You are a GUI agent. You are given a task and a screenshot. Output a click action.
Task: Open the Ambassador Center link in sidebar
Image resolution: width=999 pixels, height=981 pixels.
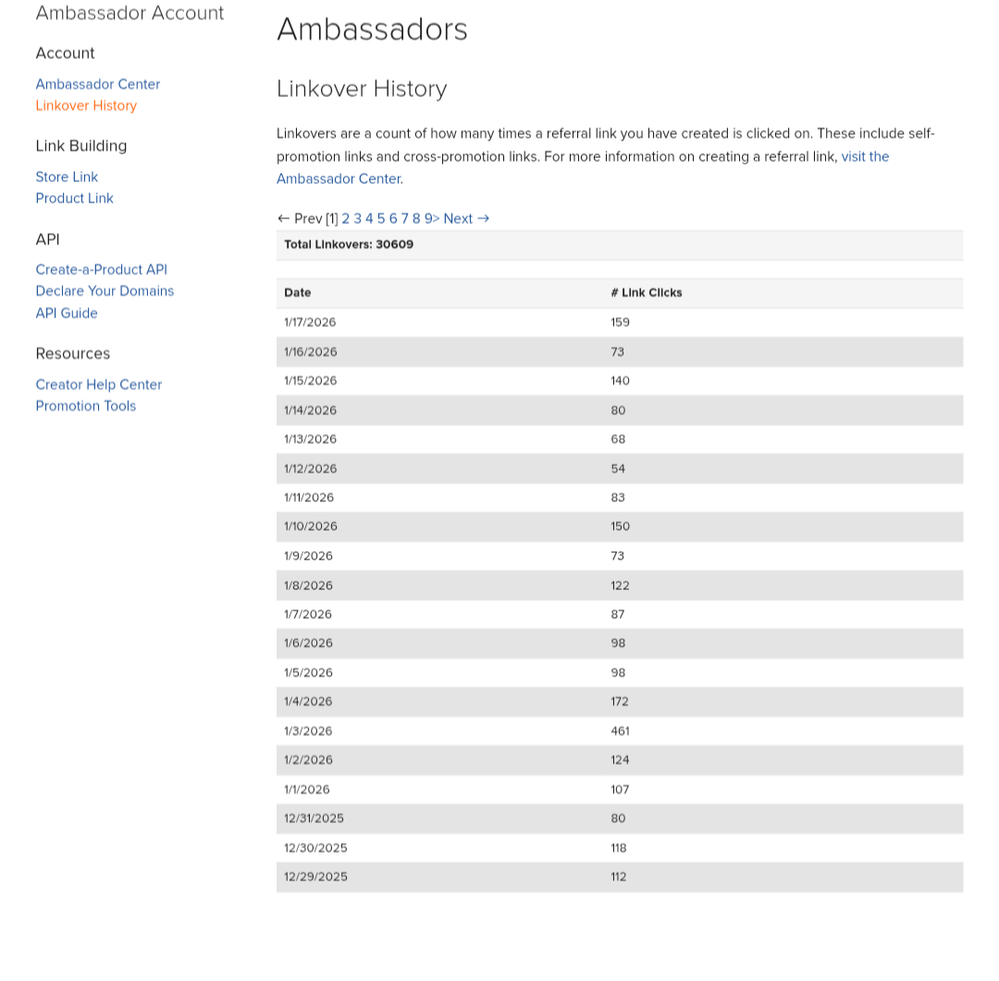97,84
